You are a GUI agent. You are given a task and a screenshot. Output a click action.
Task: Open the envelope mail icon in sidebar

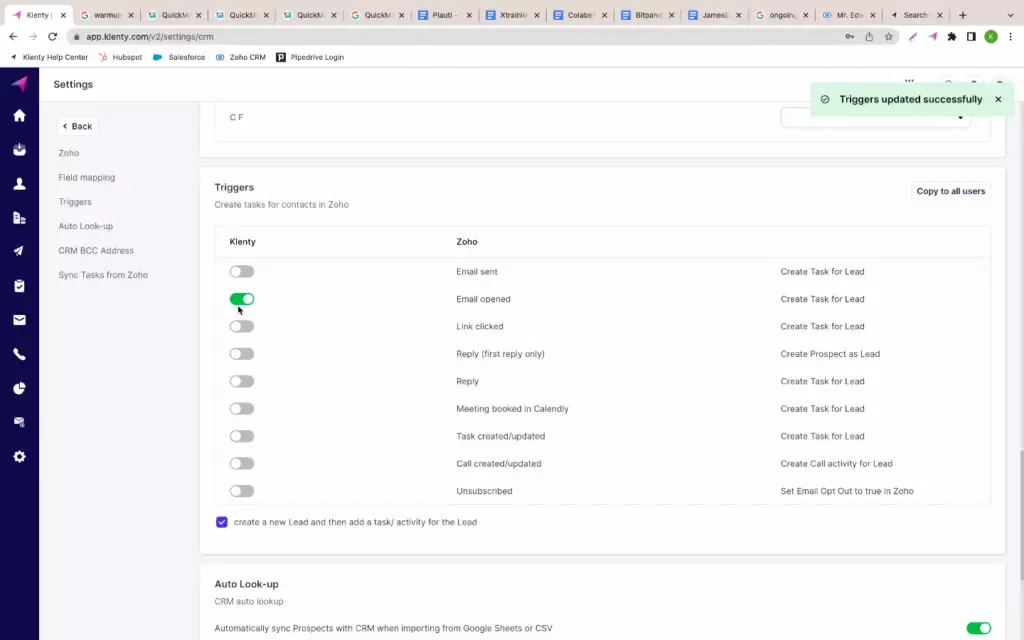19,320
